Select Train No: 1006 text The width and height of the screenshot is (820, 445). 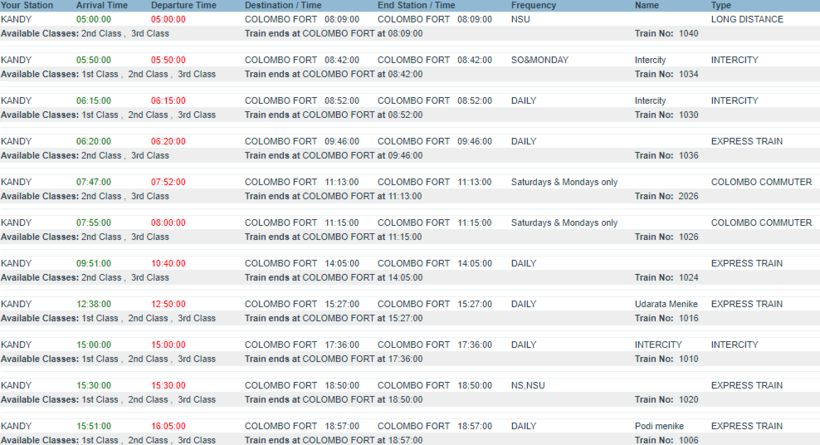[667, 440]
